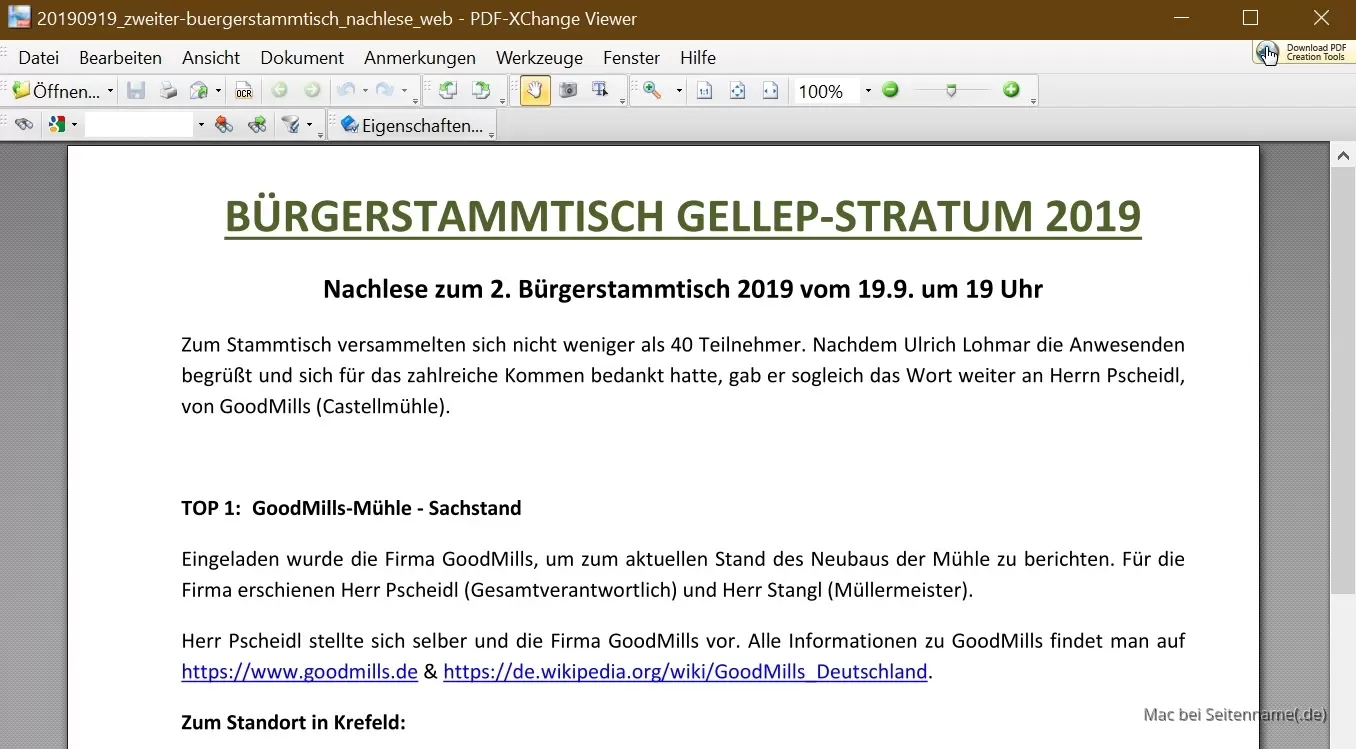Expand the Zoom In tool dropdown arrow

(x=679, y=91)
